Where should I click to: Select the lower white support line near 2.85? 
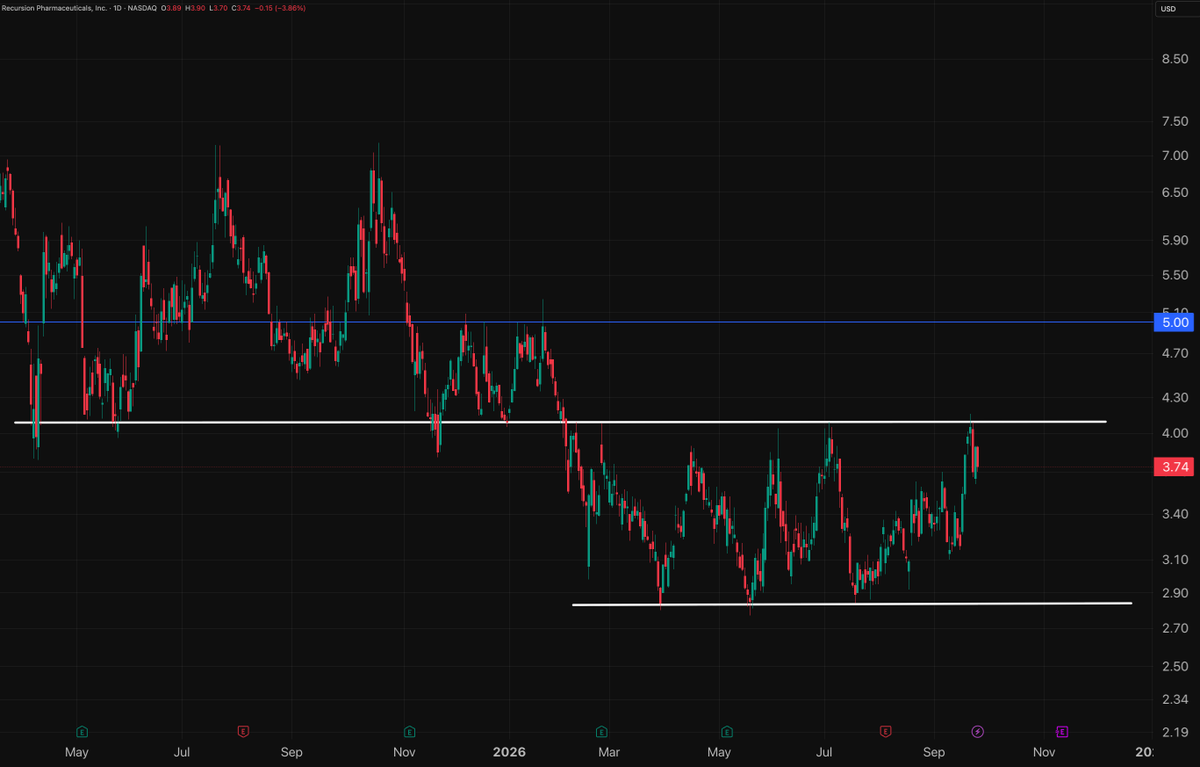[x=852, y=604]
